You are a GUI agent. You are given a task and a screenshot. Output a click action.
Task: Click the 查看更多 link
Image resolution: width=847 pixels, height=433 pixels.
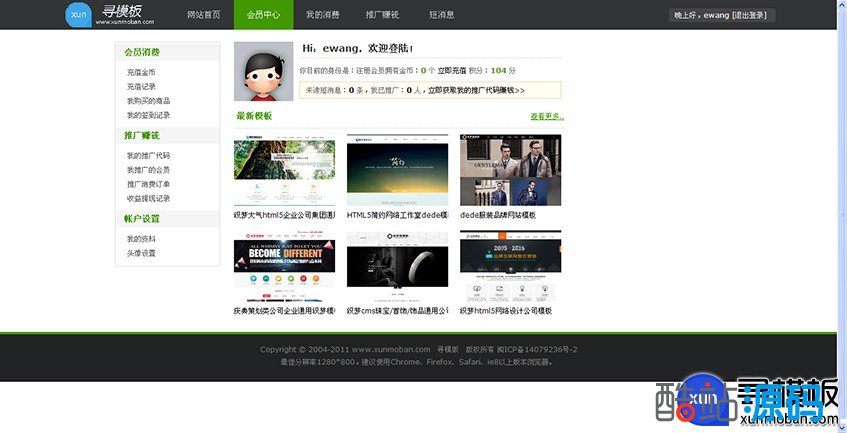(547, 117)
